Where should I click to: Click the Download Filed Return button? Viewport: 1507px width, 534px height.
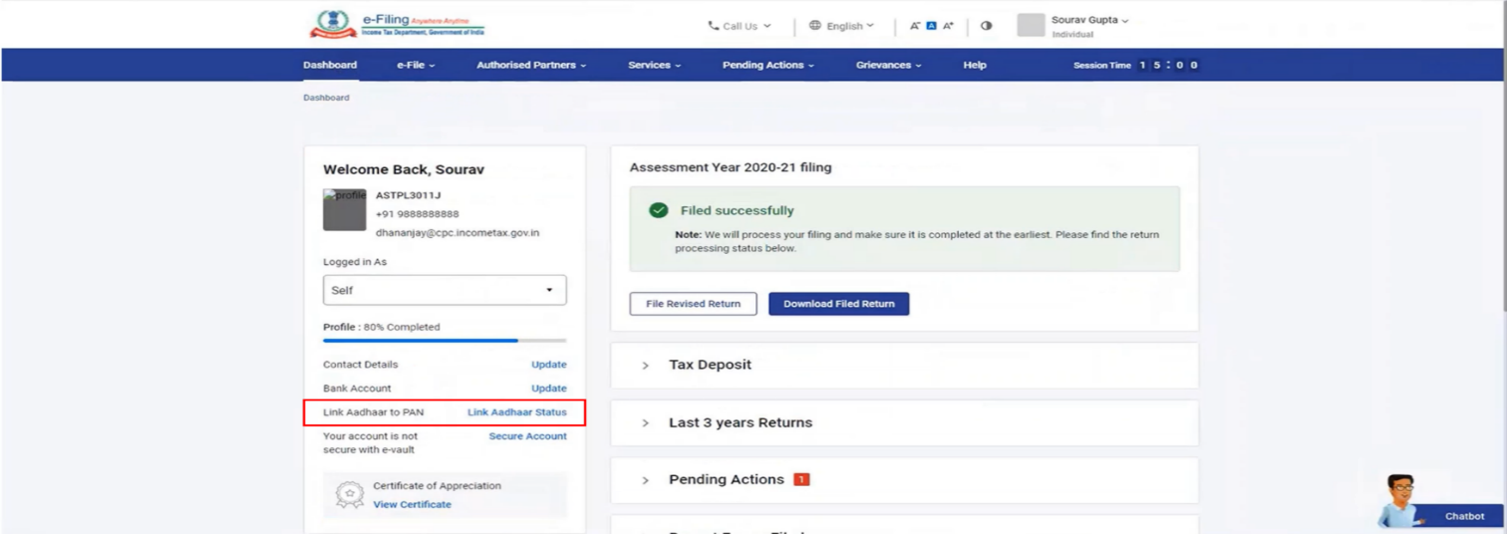click(838, 304)
